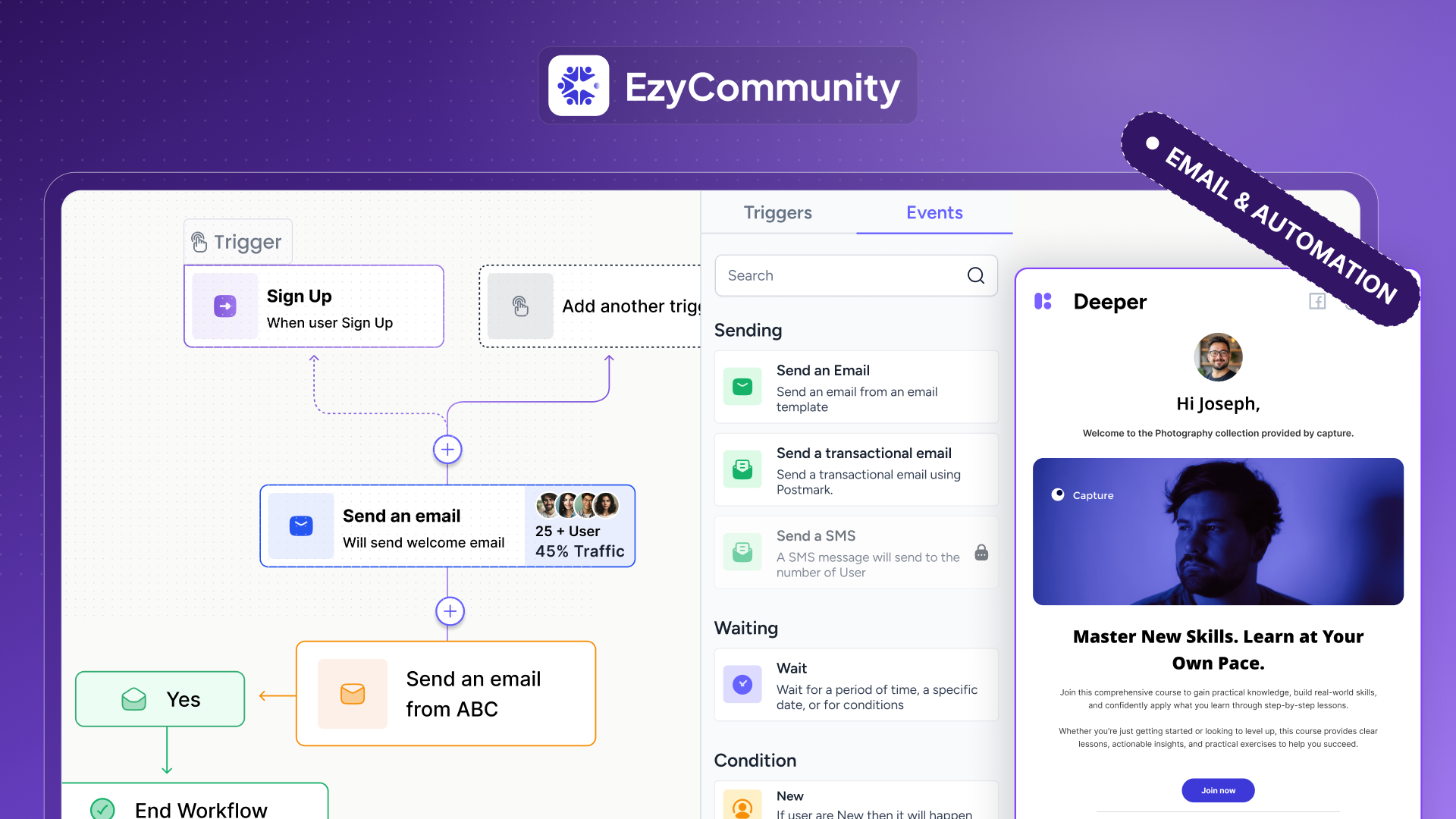Click the Facebook icon in email preview

pos(1317,301)
